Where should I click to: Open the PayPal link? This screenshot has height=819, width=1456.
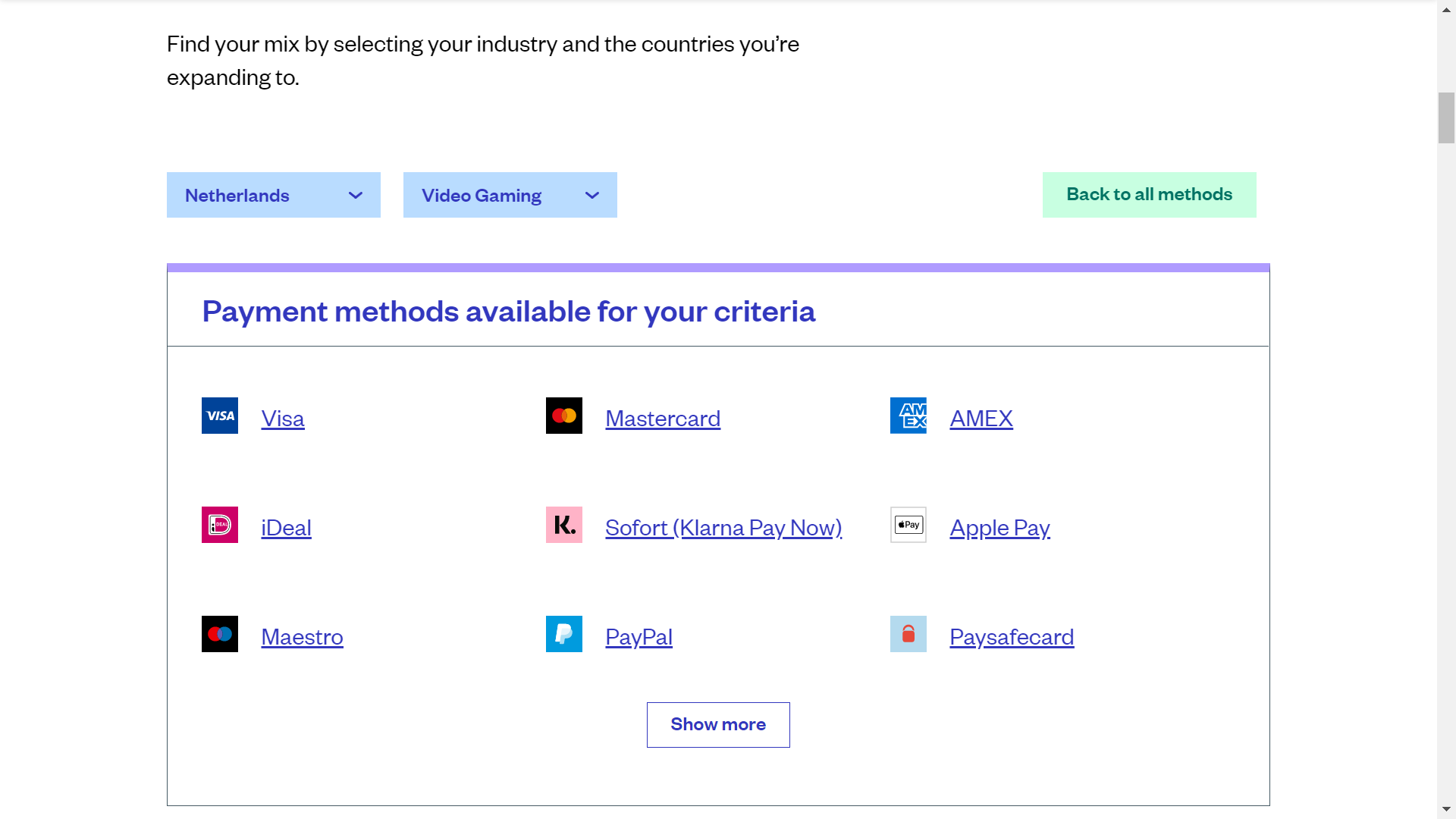639,637
